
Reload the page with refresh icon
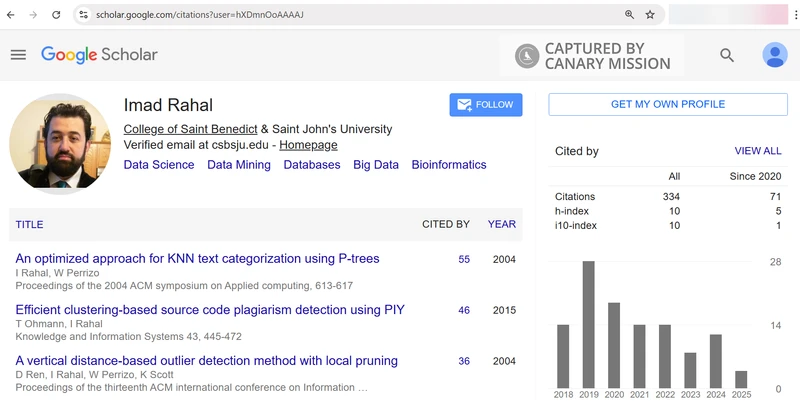point(56,15)
